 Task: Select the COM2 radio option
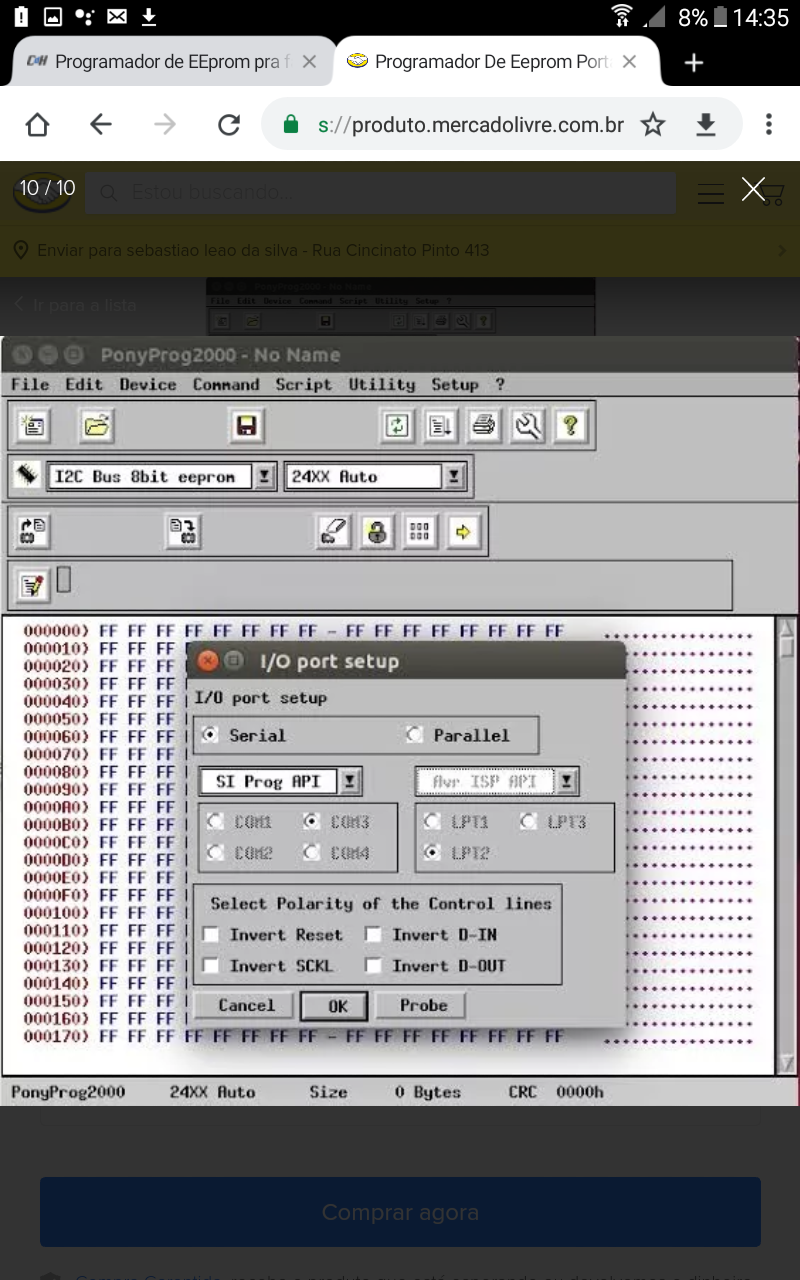(x=214, y=854)
